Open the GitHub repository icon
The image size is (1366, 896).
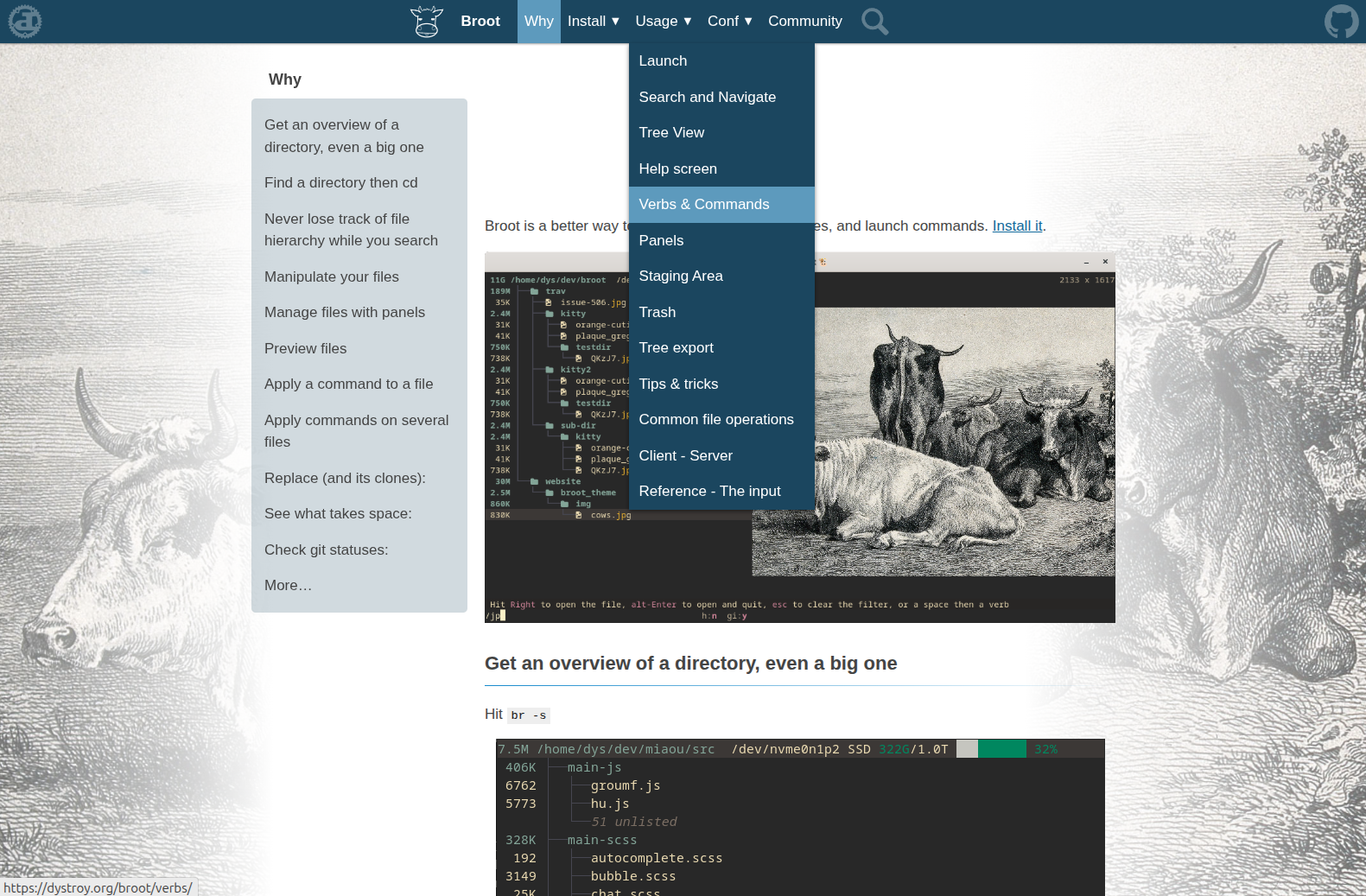coord(1341,22)
